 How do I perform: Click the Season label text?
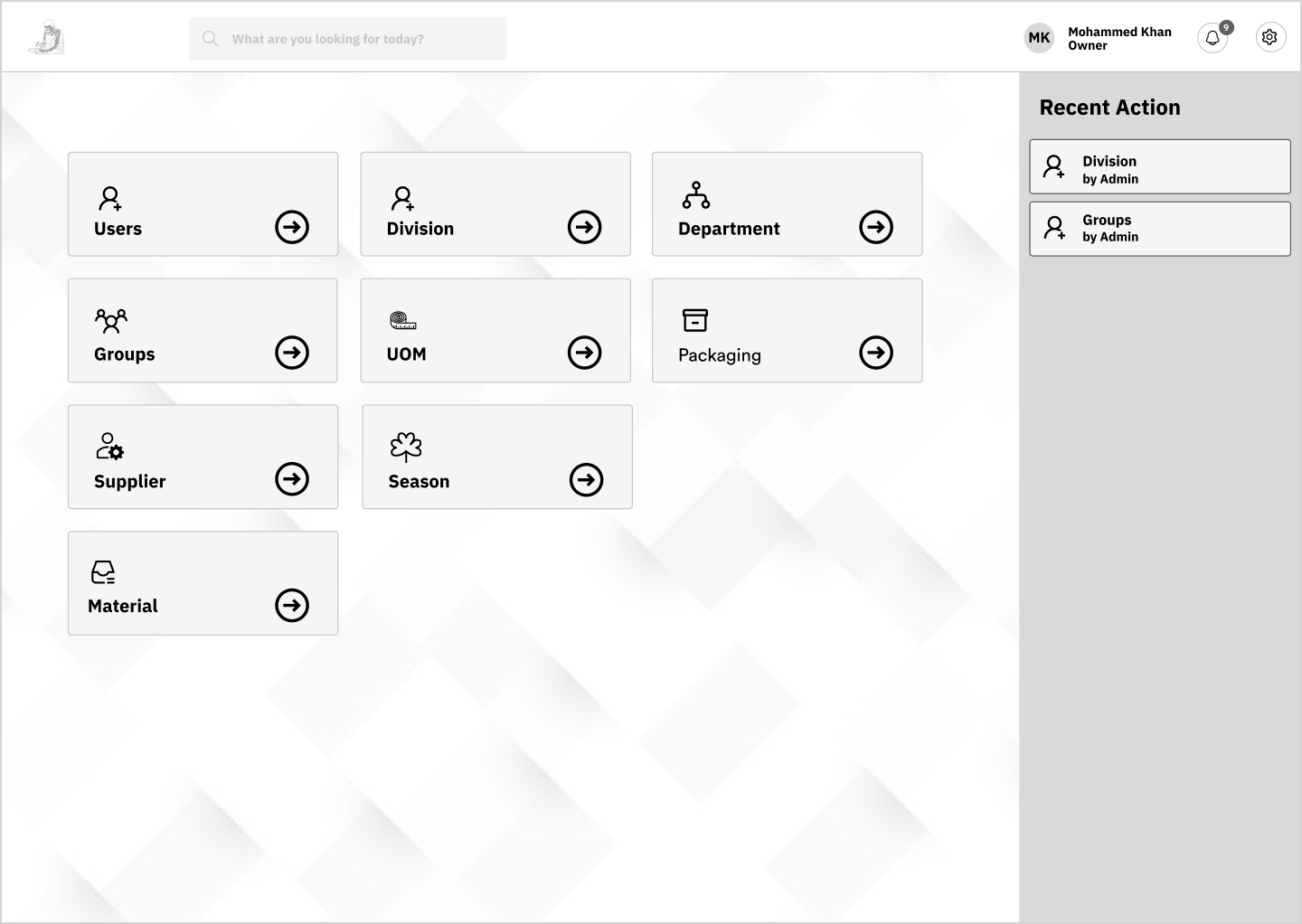pyautogui.click(x=419, y=482)
